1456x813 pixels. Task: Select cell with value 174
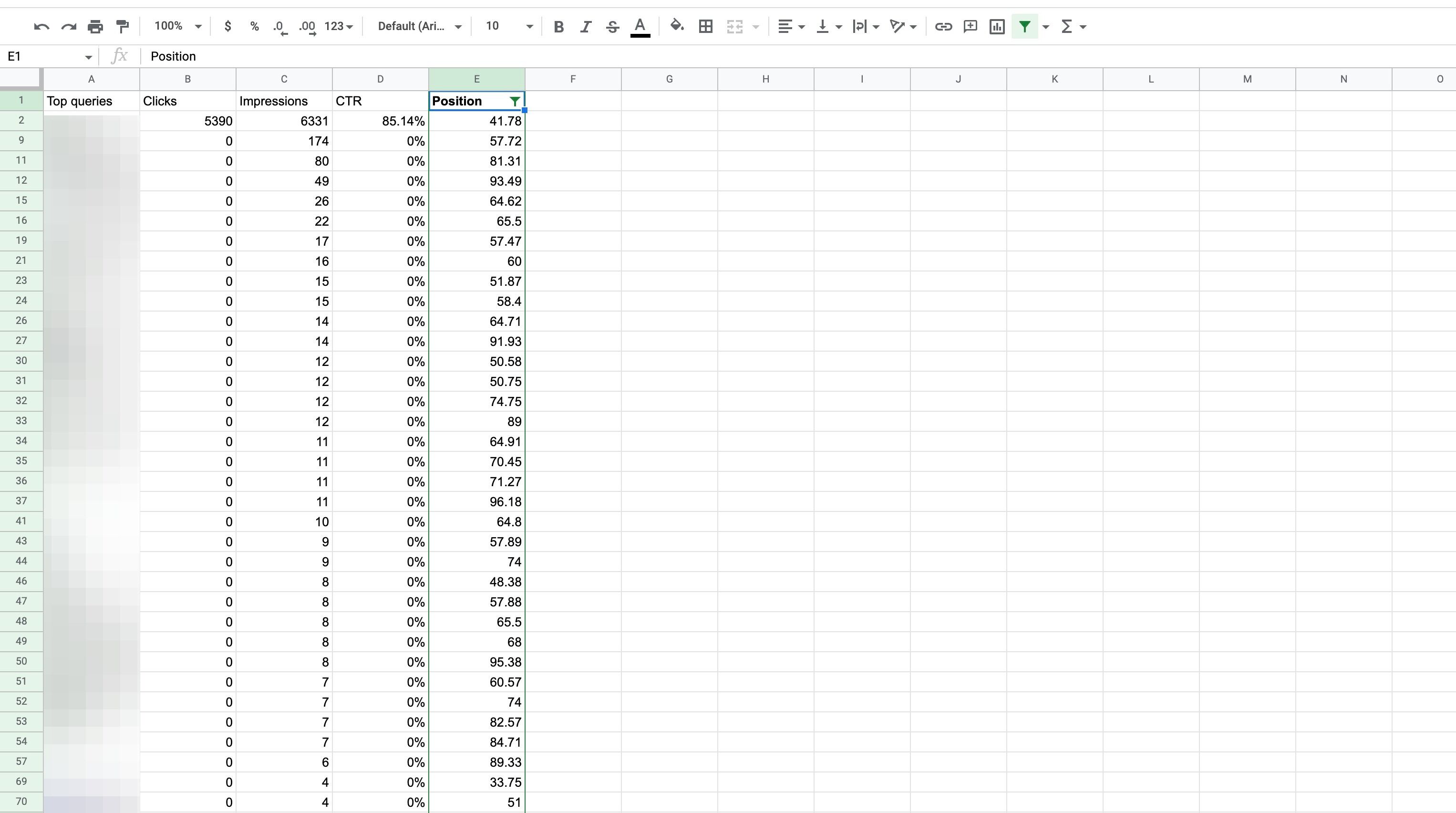(x=284, y=141)
